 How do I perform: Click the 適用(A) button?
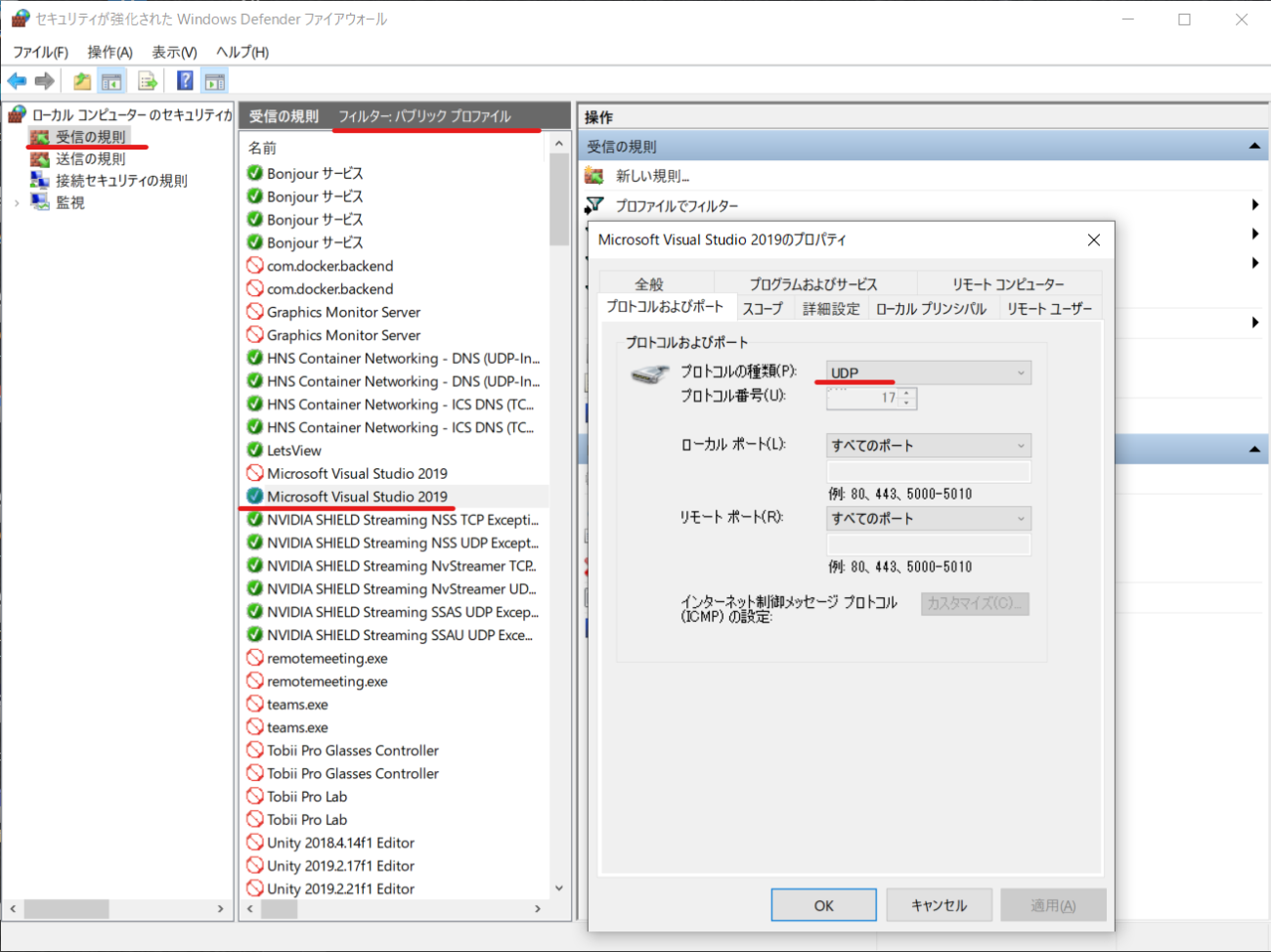[x=1053, y=905]
